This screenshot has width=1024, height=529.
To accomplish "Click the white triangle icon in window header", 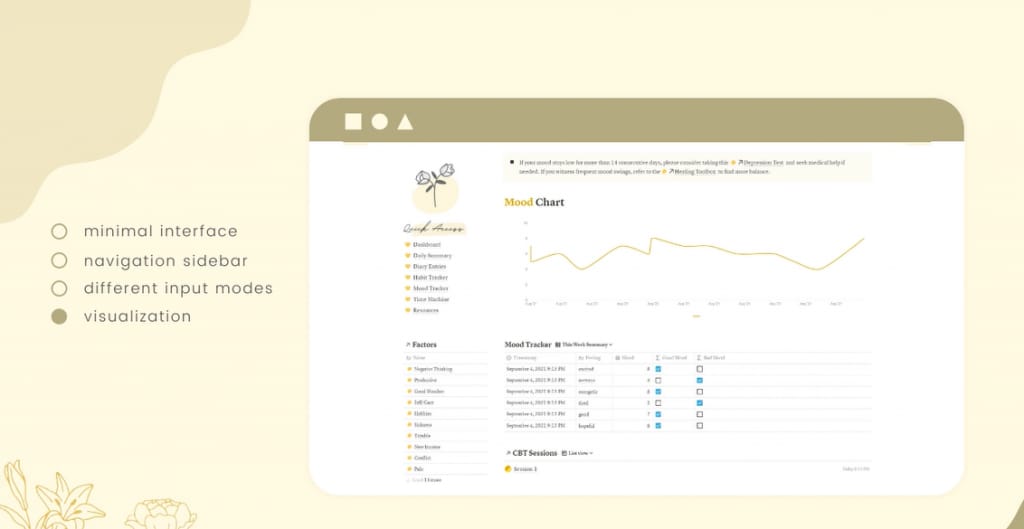I will pos(405,122).
